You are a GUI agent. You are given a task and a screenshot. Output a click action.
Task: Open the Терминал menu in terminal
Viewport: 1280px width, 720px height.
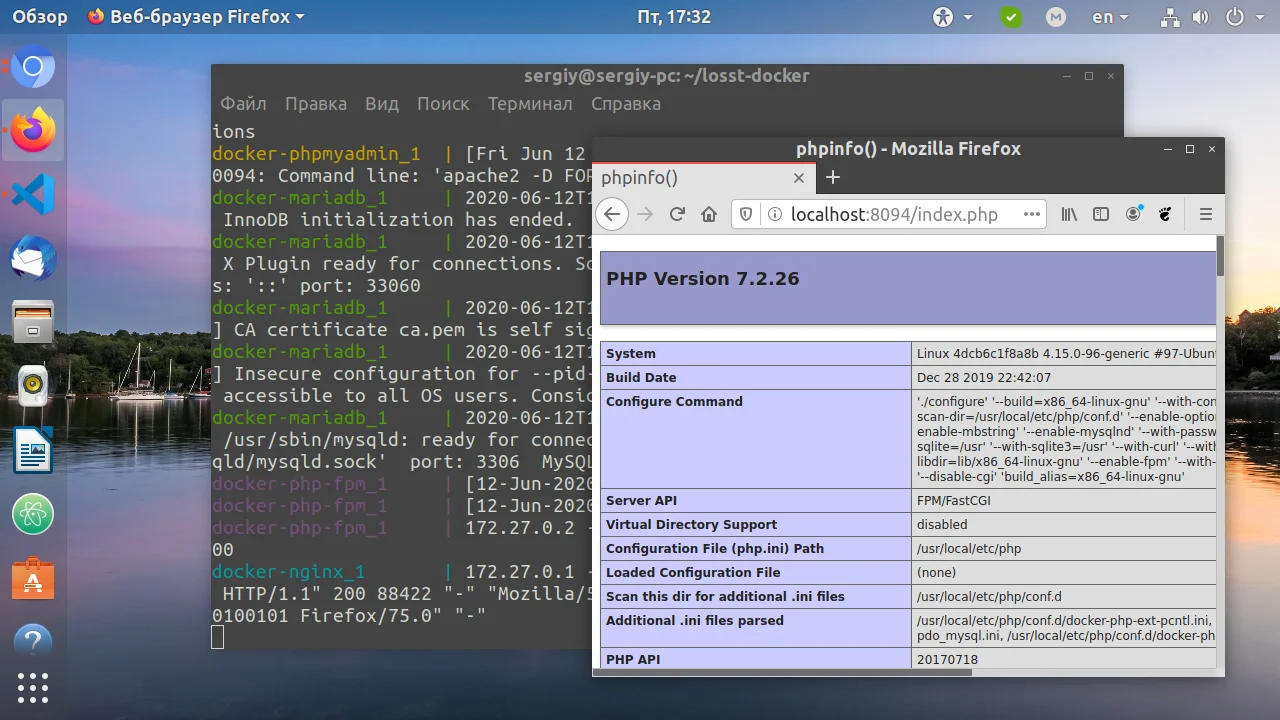[529, 104]
